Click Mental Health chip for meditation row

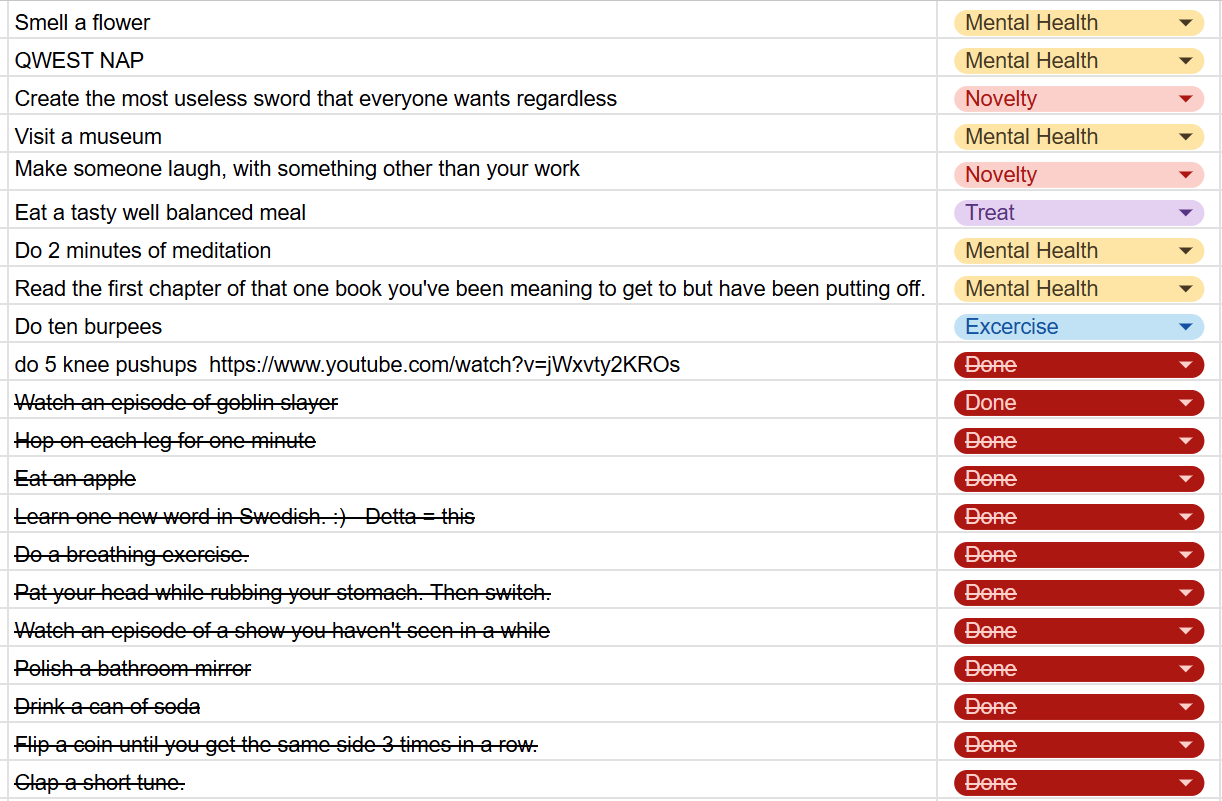point(1079,251)
